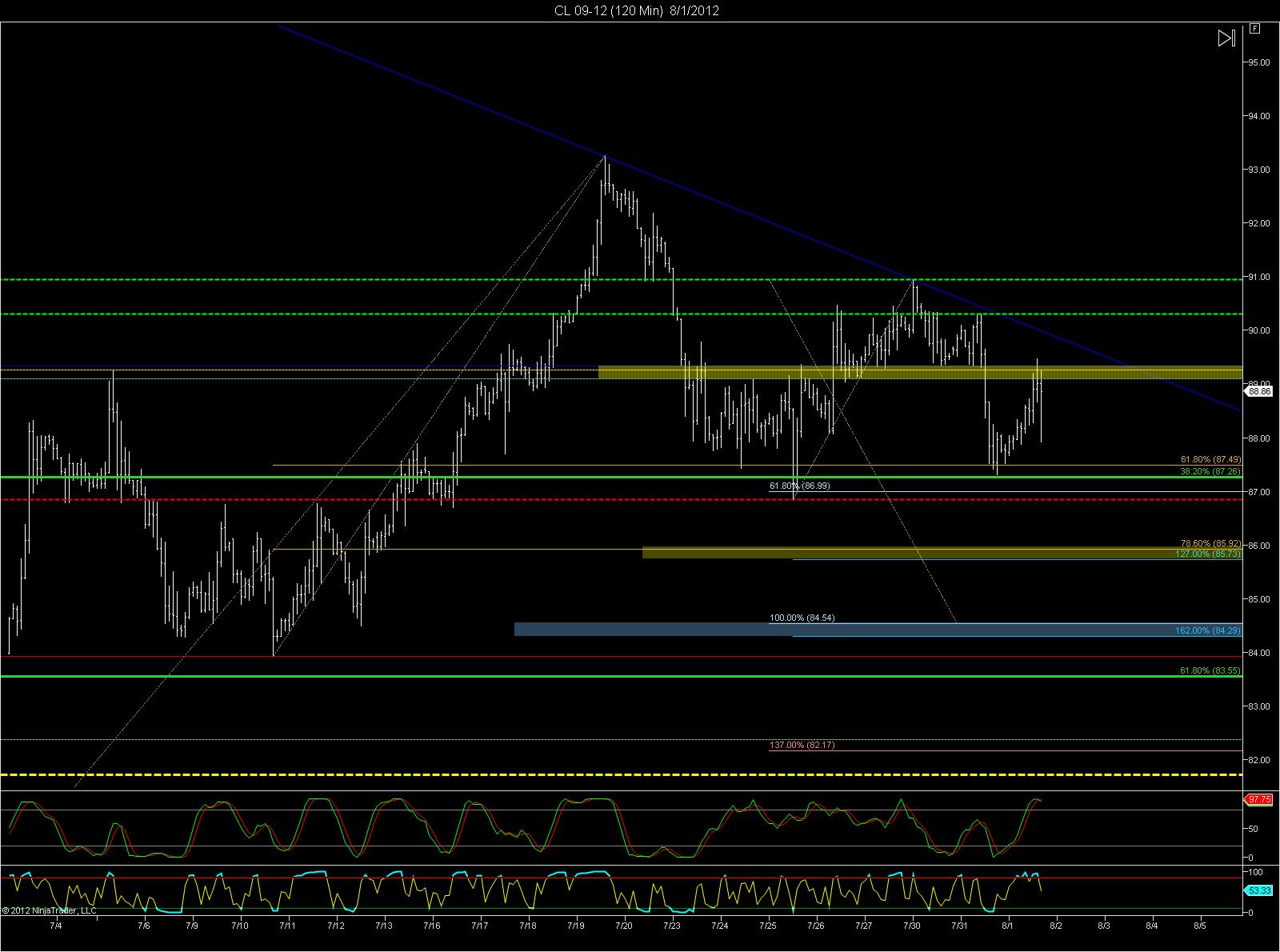Click the 7/23 date axis label

click(x=672, y=926)
